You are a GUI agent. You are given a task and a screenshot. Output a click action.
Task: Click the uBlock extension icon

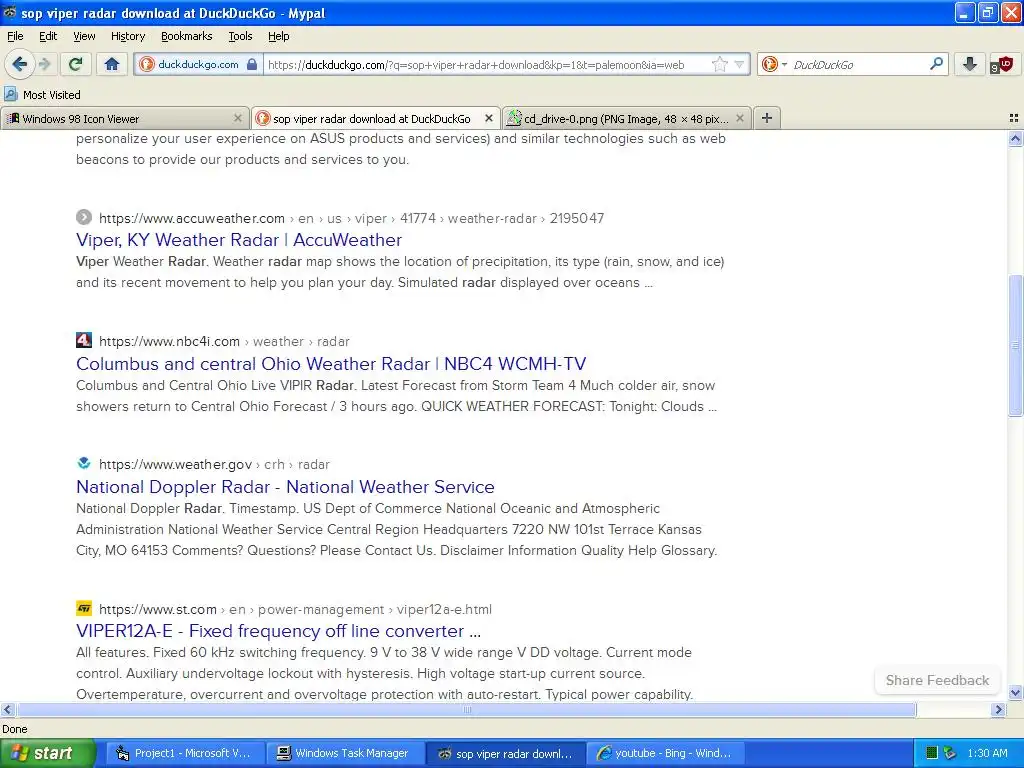coord(1001,64)
